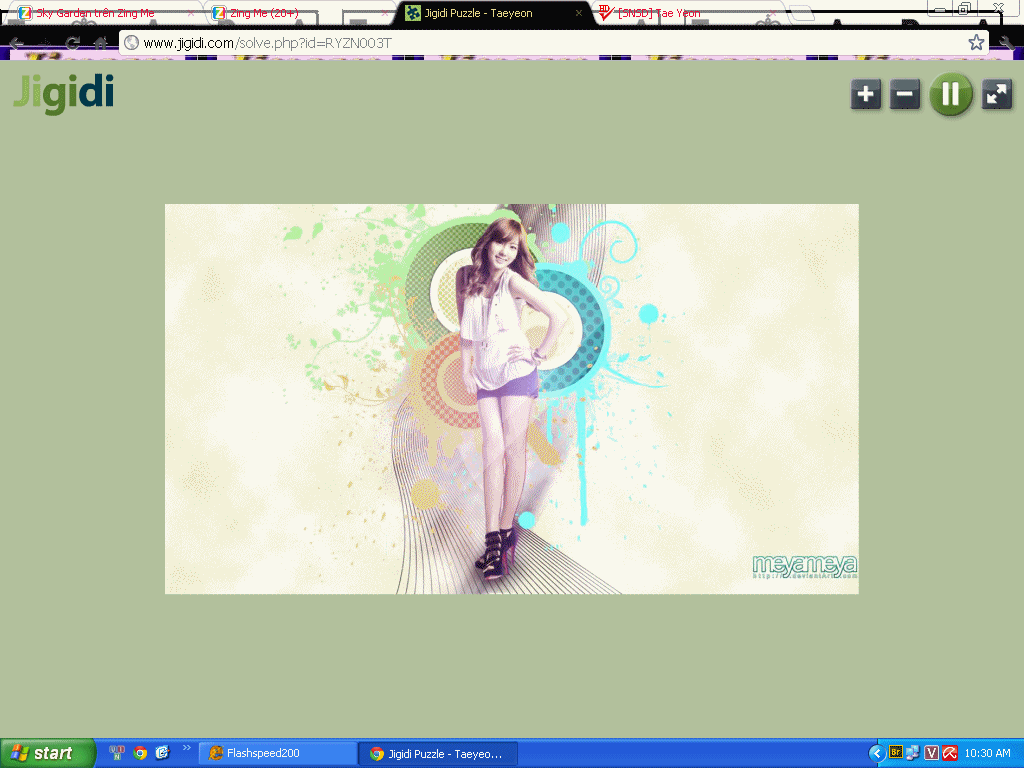Screen dimensions: 1024x768
Task: Click the site info globe icon
Action: click(131, 43)
